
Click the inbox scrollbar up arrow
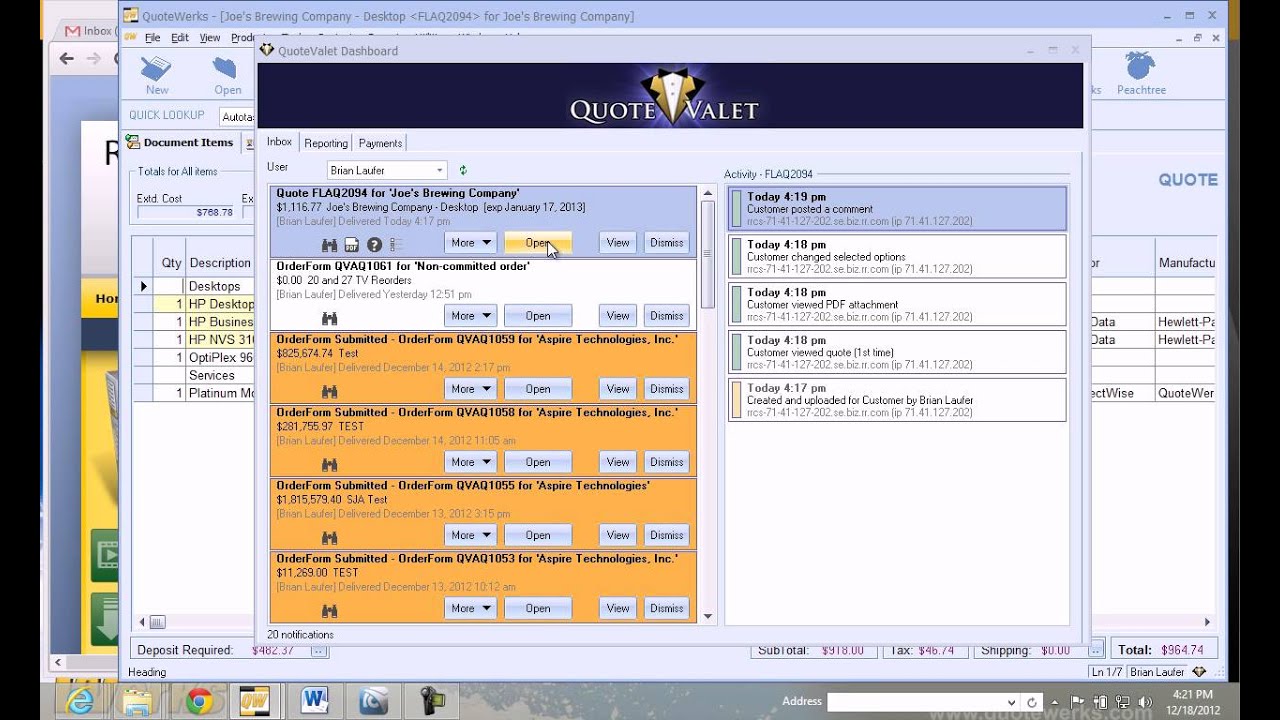tap(708, 193)
